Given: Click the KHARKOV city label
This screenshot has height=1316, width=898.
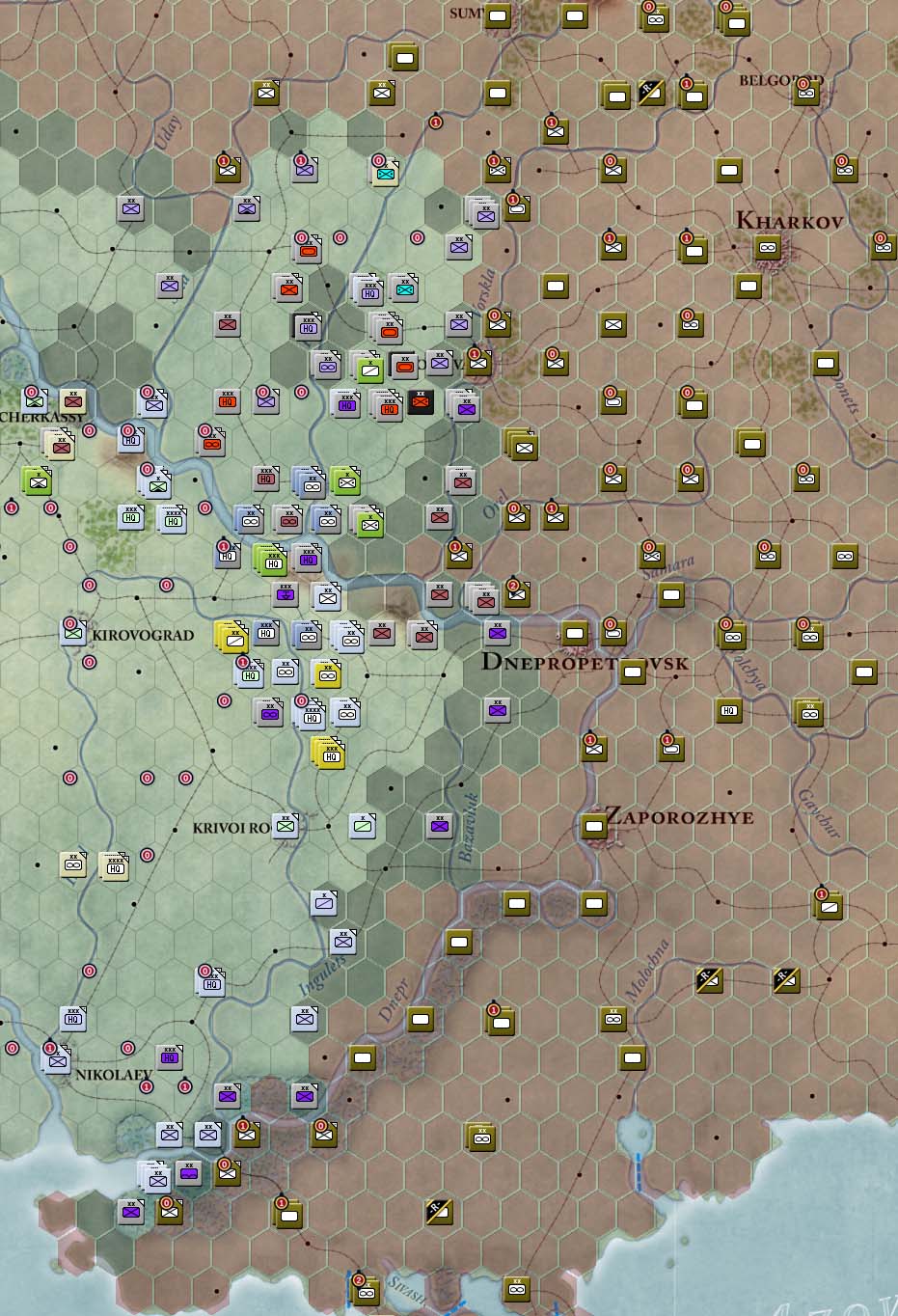Looking at the screenshot, I should tap(790, 221).
